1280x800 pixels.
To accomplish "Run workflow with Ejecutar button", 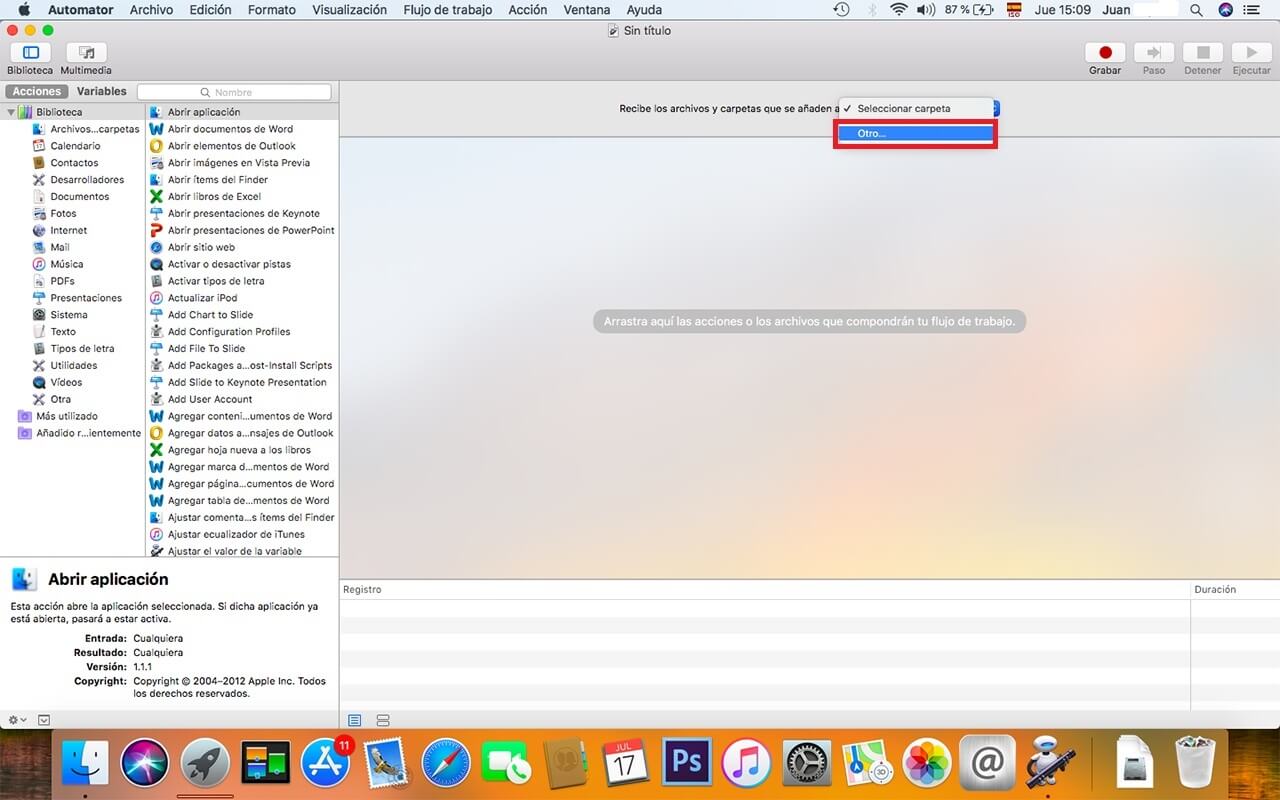I will (x=1251, y=52).
